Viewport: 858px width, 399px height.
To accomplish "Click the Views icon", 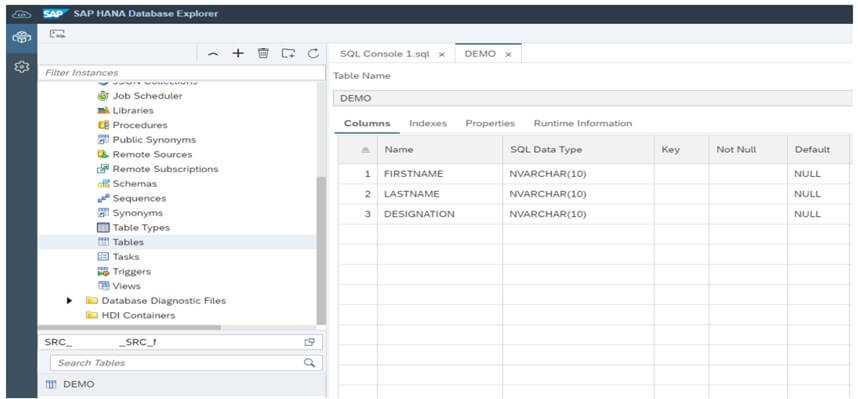I will 103,286.
